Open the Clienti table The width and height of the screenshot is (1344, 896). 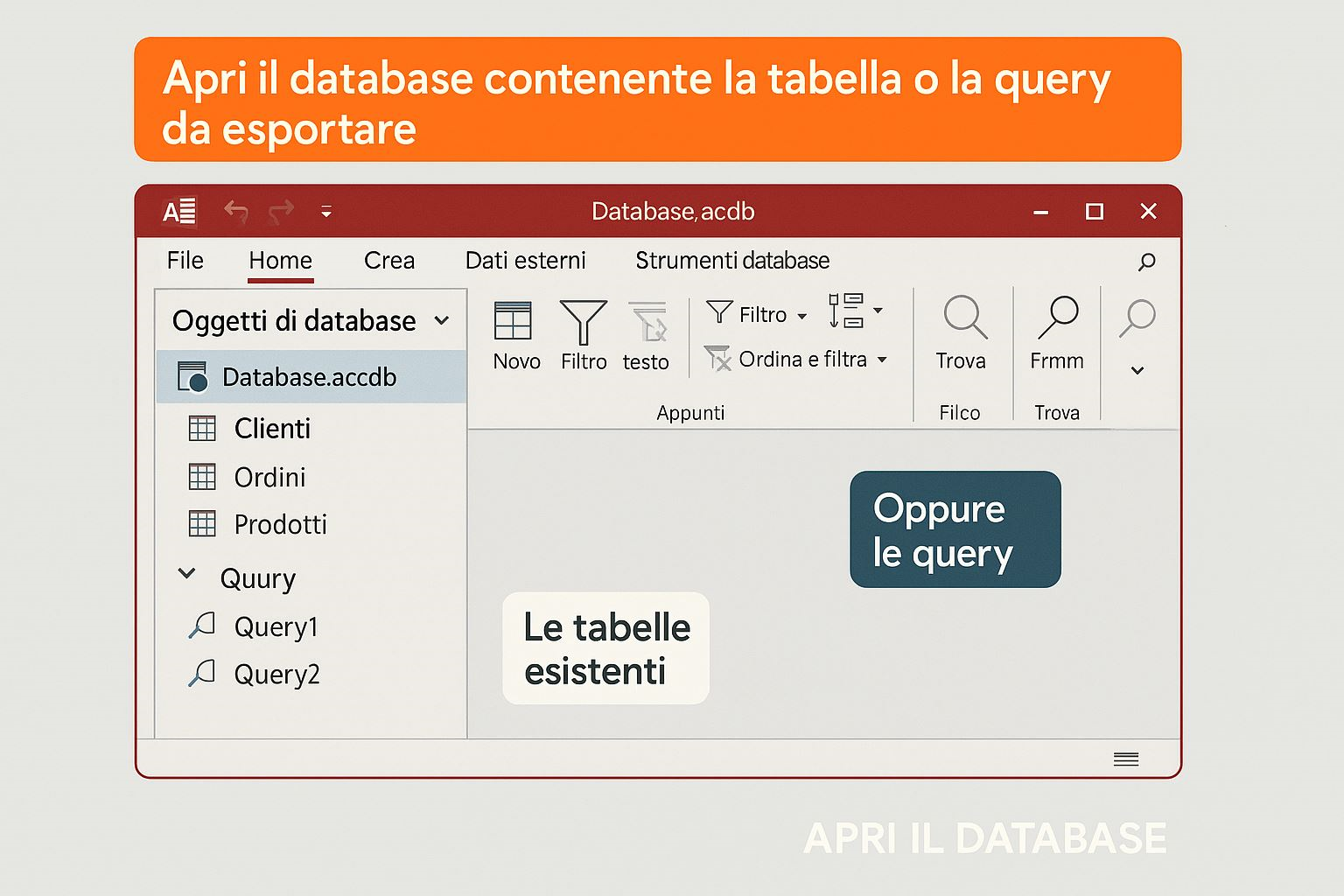[x=271, y=429]
